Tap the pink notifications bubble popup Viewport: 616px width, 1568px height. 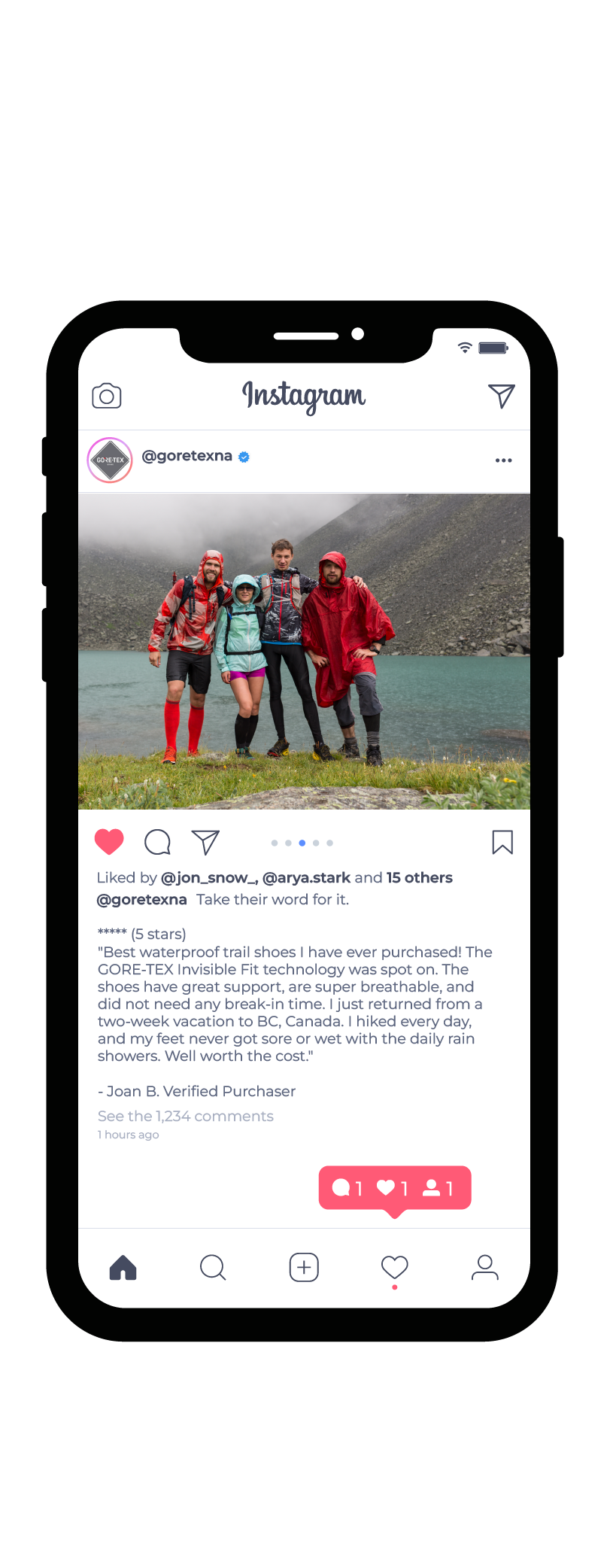[395, 1188]
